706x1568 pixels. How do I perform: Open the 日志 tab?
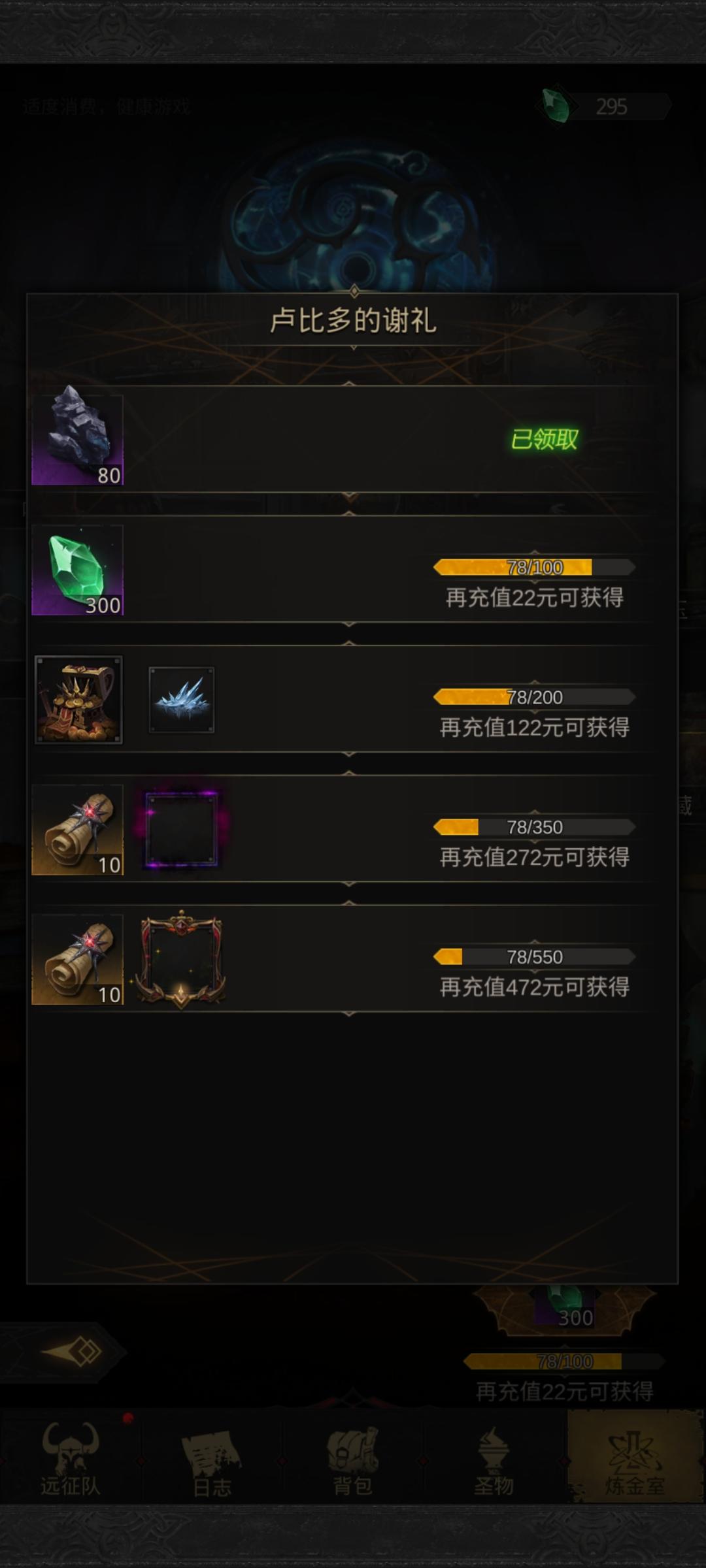212,1458
